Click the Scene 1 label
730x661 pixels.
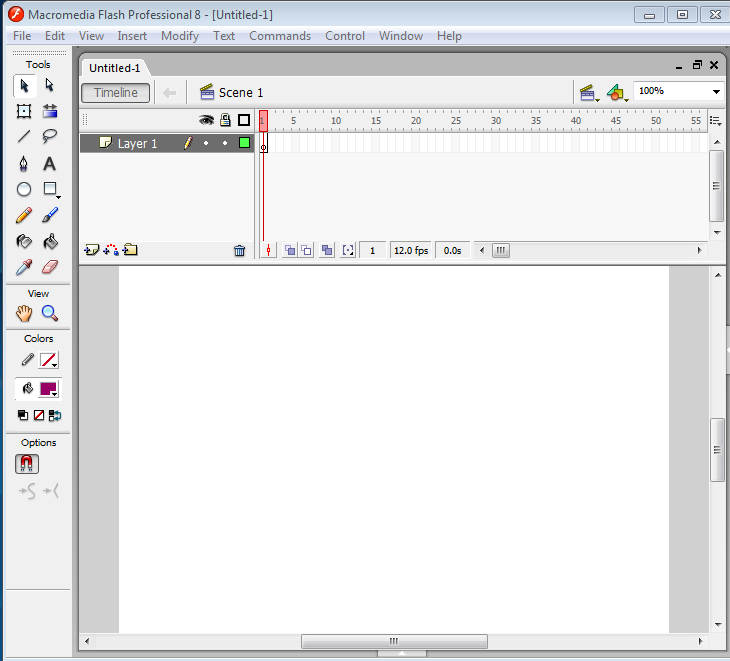pyautogui.click(x=241, y=93)
